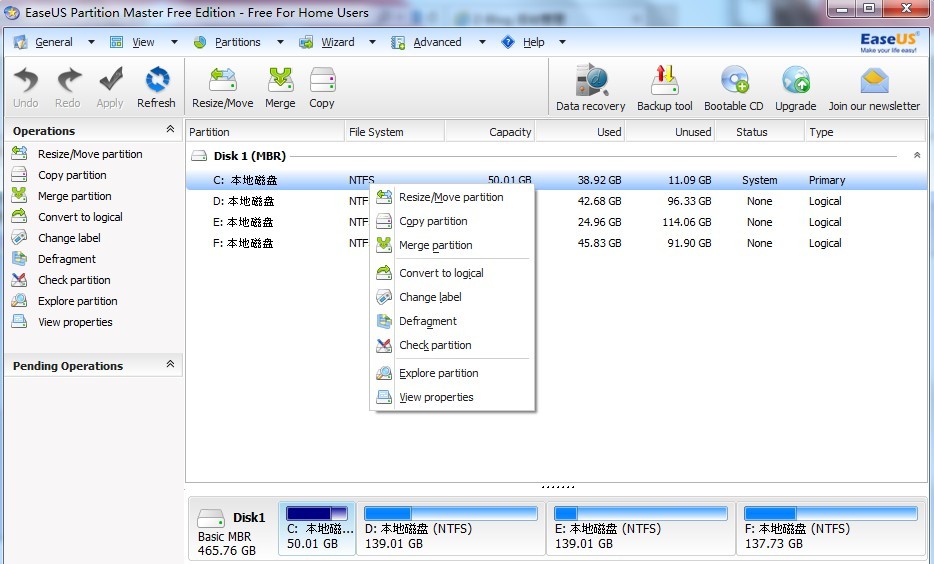Viewport: 934px width, 564px height.
Task: Collapse the Disk 1 (MBR) group
Action: [x=917, y=155]
